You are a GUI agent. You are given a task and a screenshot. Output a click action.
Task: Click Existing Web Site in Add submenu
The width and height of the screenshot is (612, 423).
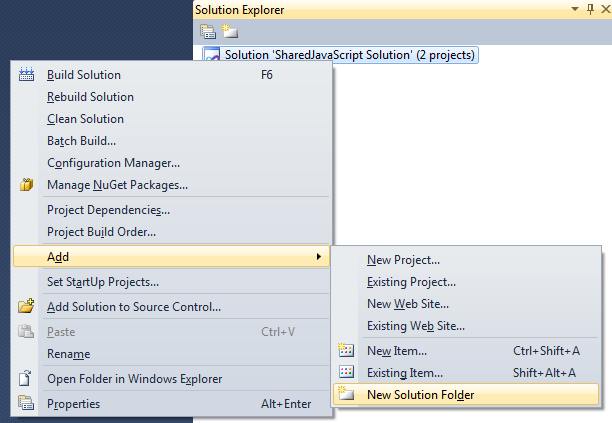coord(416,326)
